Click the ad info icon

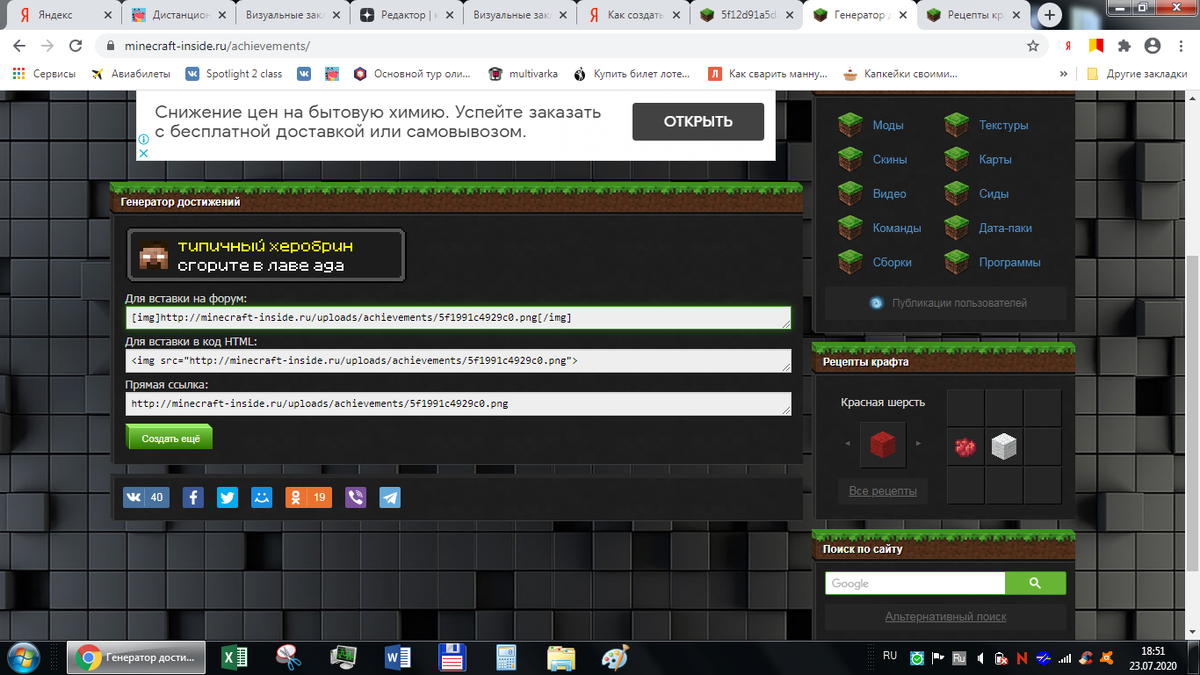(143, 140)
